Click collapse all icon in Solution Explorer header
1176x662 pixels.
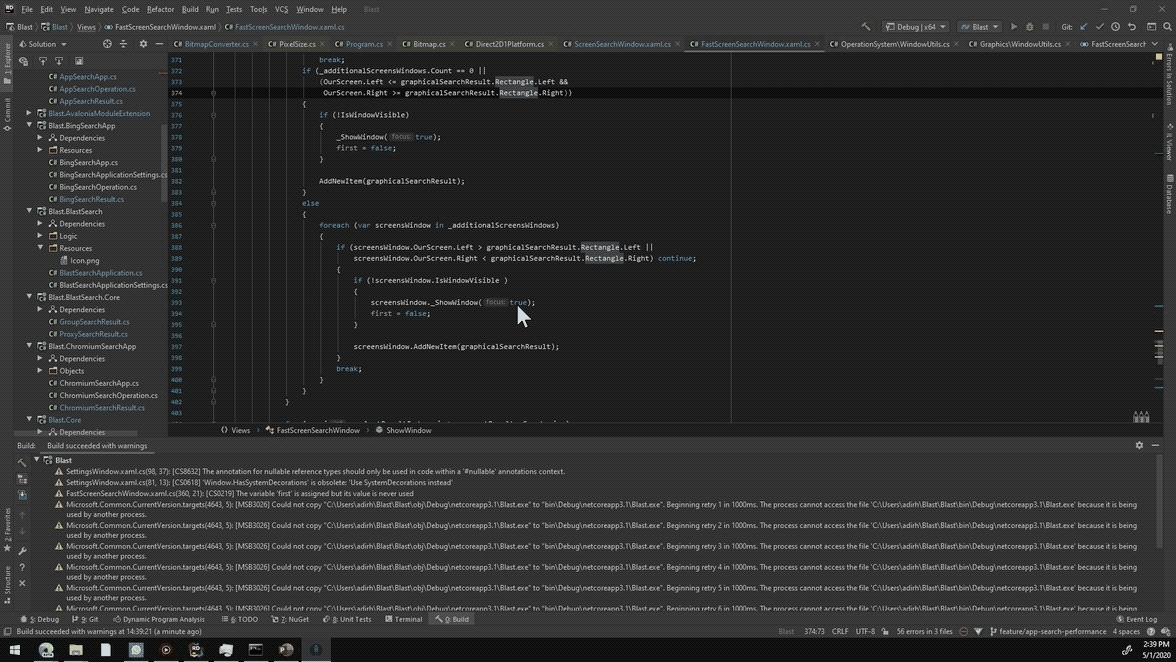pyautogui.click(x=124, y=44)
